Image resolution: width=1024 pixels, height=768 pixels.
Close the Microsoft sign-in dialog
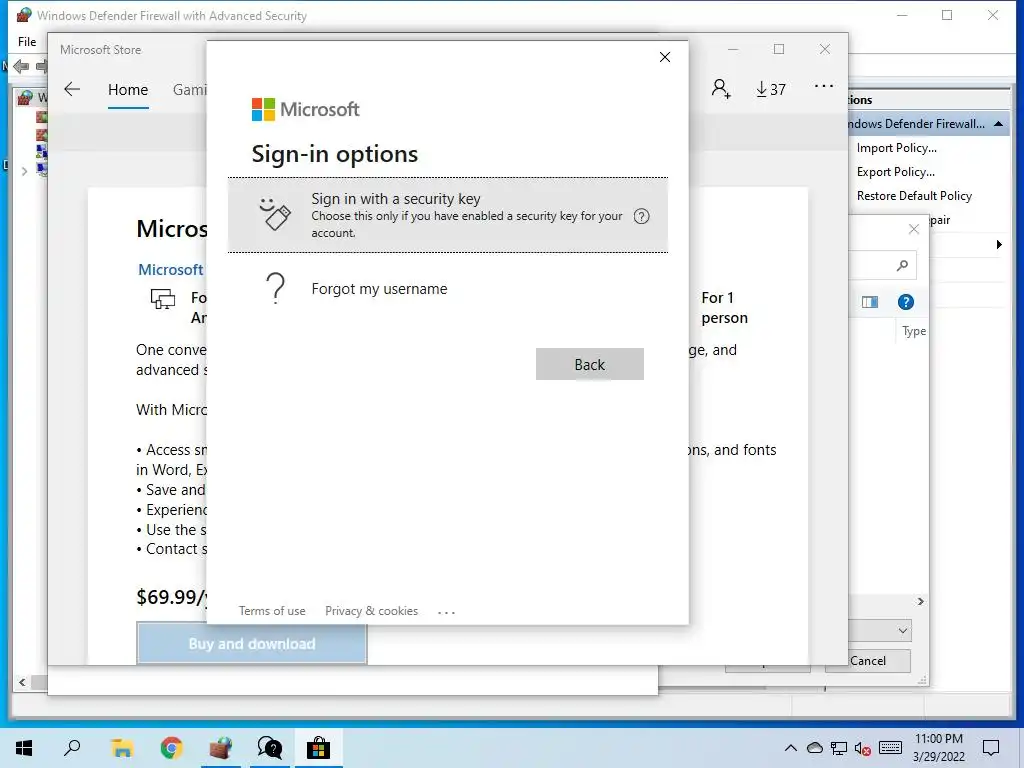click(x=665, y=57)
